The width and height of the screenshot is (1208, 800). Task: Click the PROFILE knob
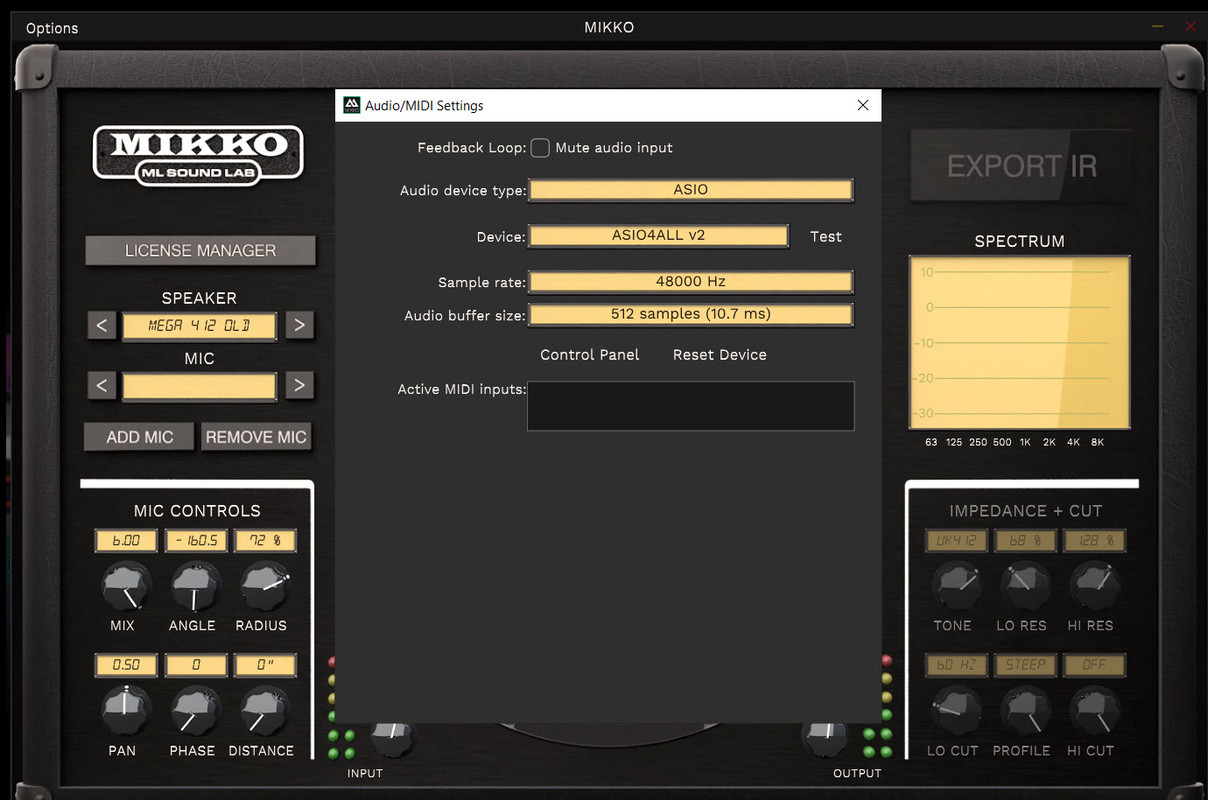coord(1024,711)
